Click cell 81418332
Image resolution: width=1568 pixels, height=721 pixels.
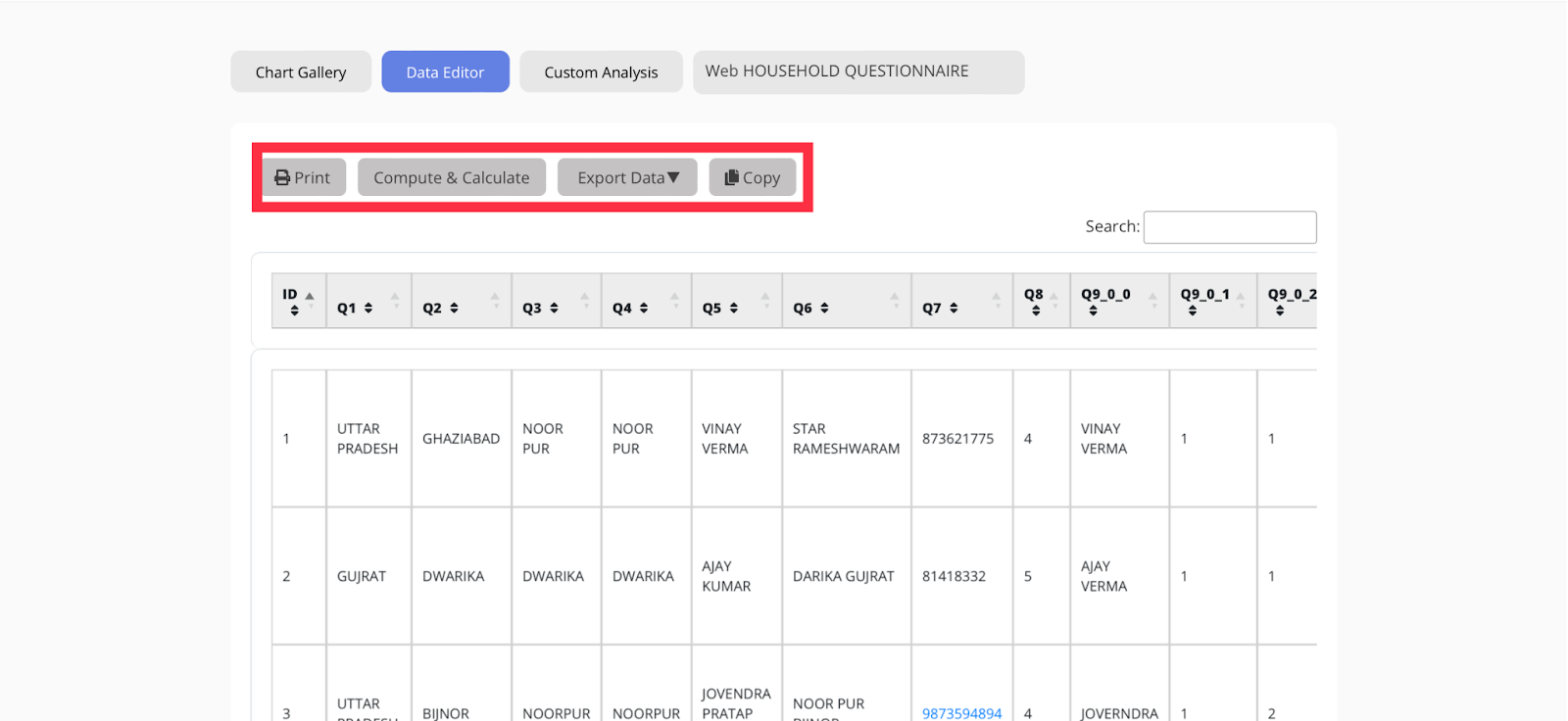(962, 576)
